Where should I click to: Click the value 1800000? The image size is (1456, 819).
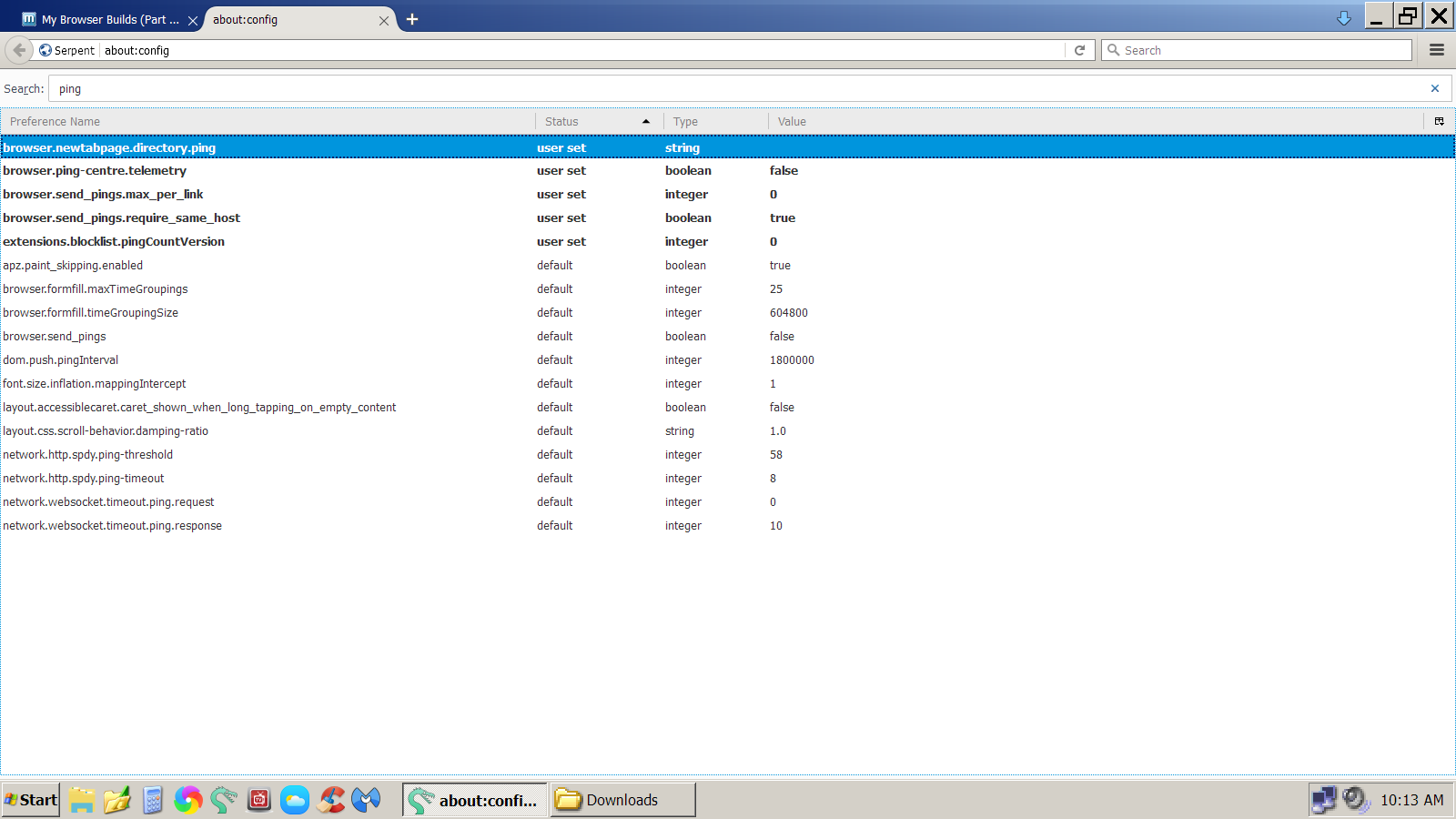(x=792, y=360)
